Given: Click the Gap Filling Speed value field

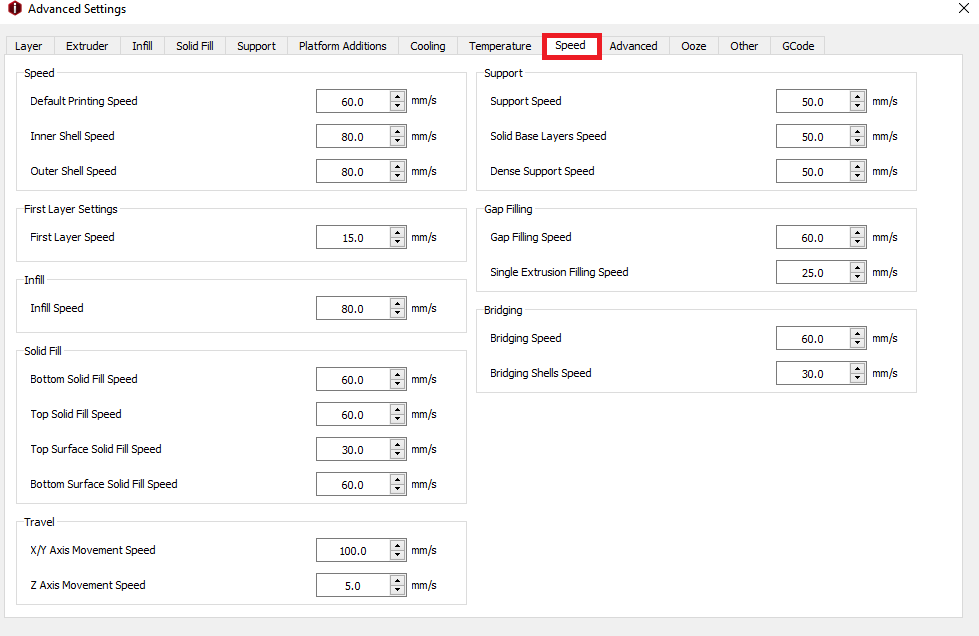Looking at the screenshot, I should pyautogui.click(x=812, y=238).
